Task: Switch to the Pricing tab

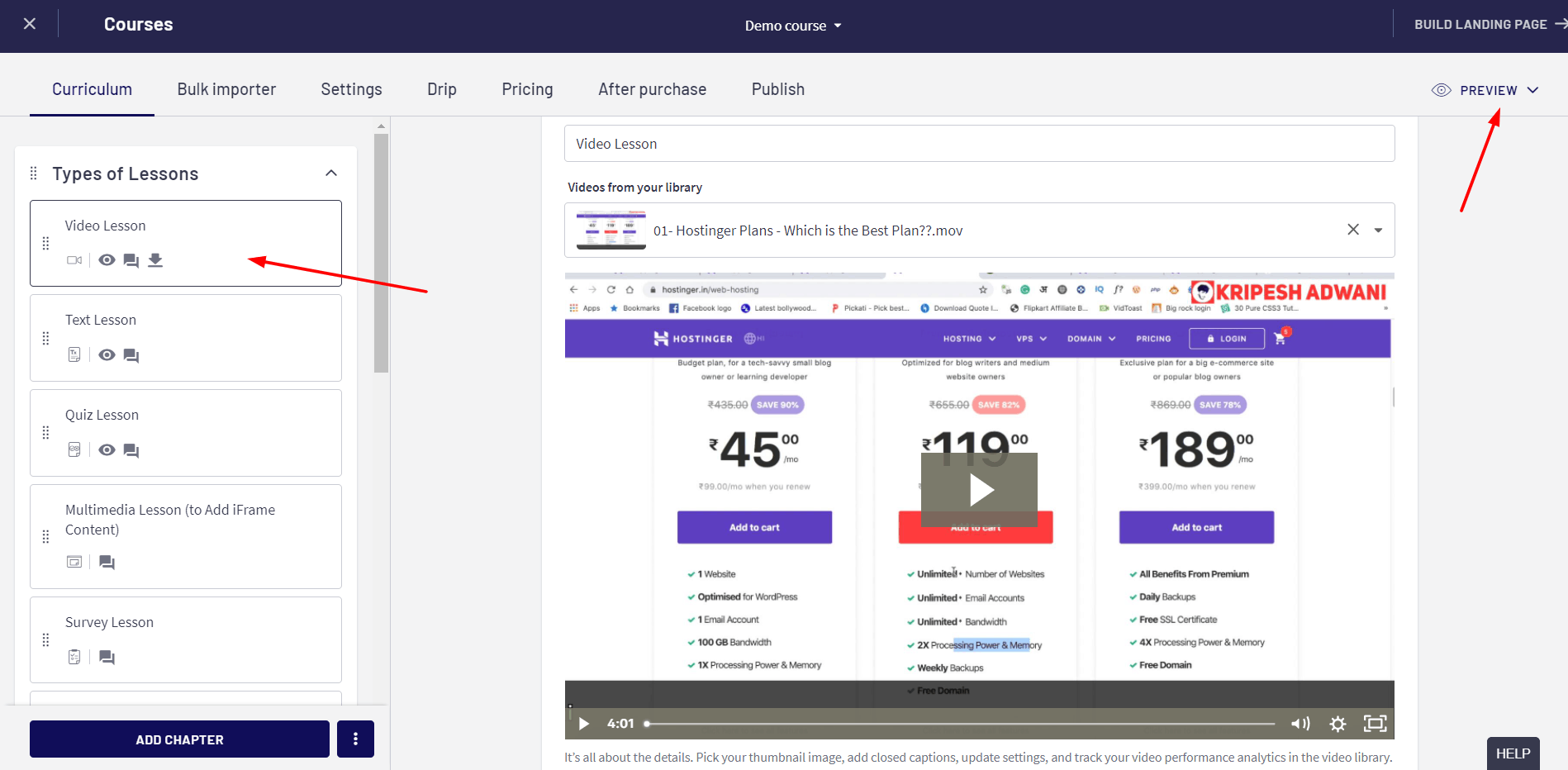Action: pyautogui.click(x=527, y=89)
